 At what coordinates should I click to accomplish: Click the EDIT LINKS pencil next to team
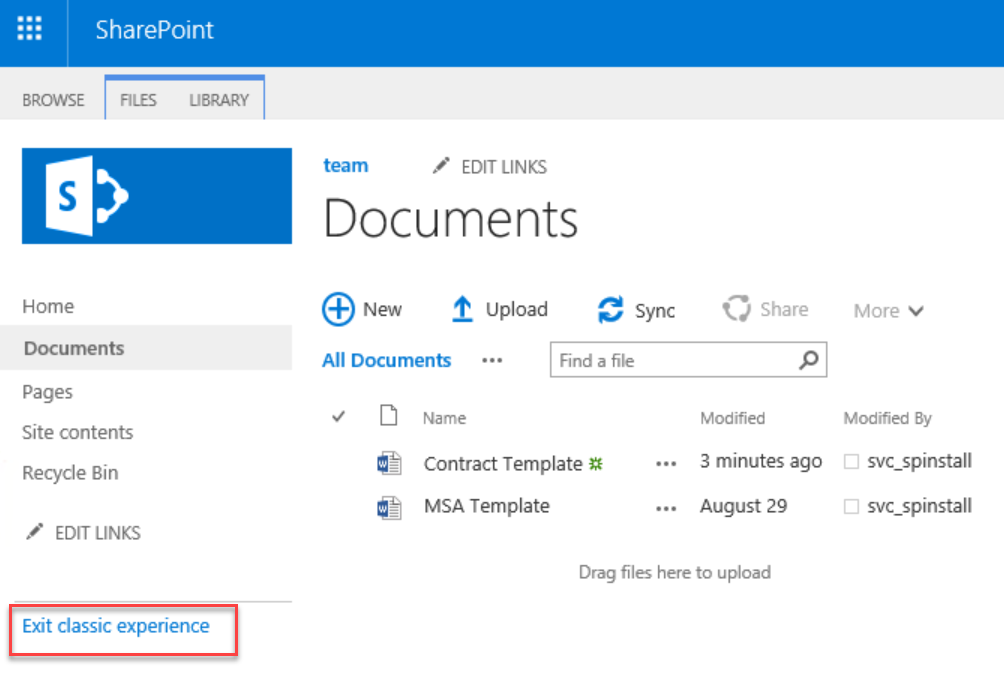point(441,166)
